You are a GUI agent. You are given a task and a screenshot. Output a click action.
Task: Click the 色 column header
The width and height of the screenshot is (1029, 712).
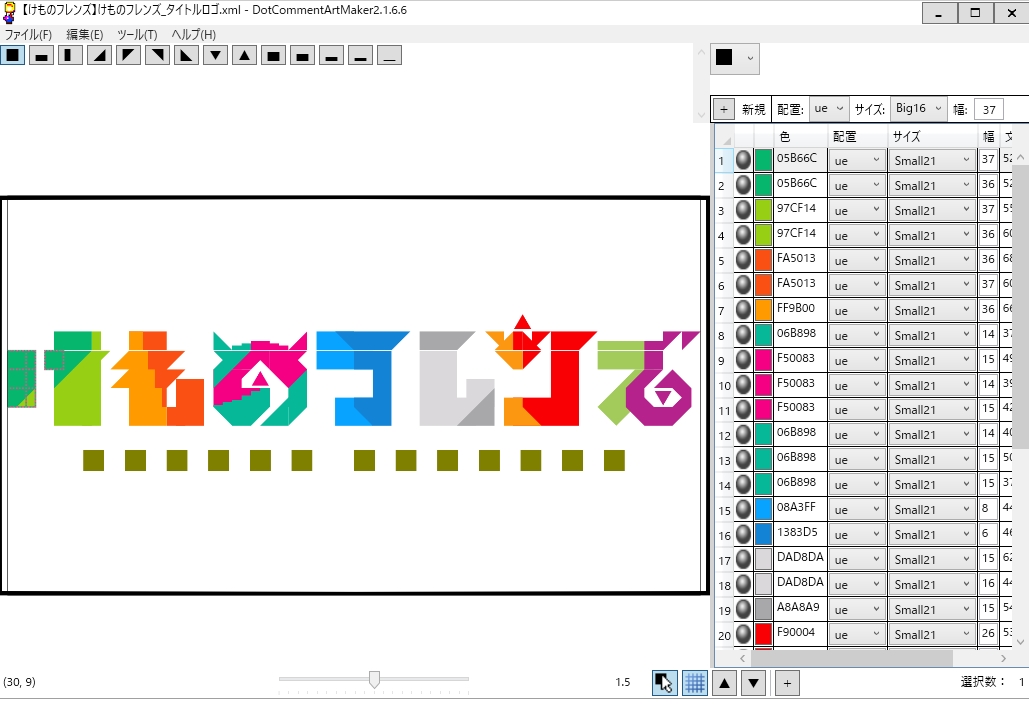click(800, 136)
